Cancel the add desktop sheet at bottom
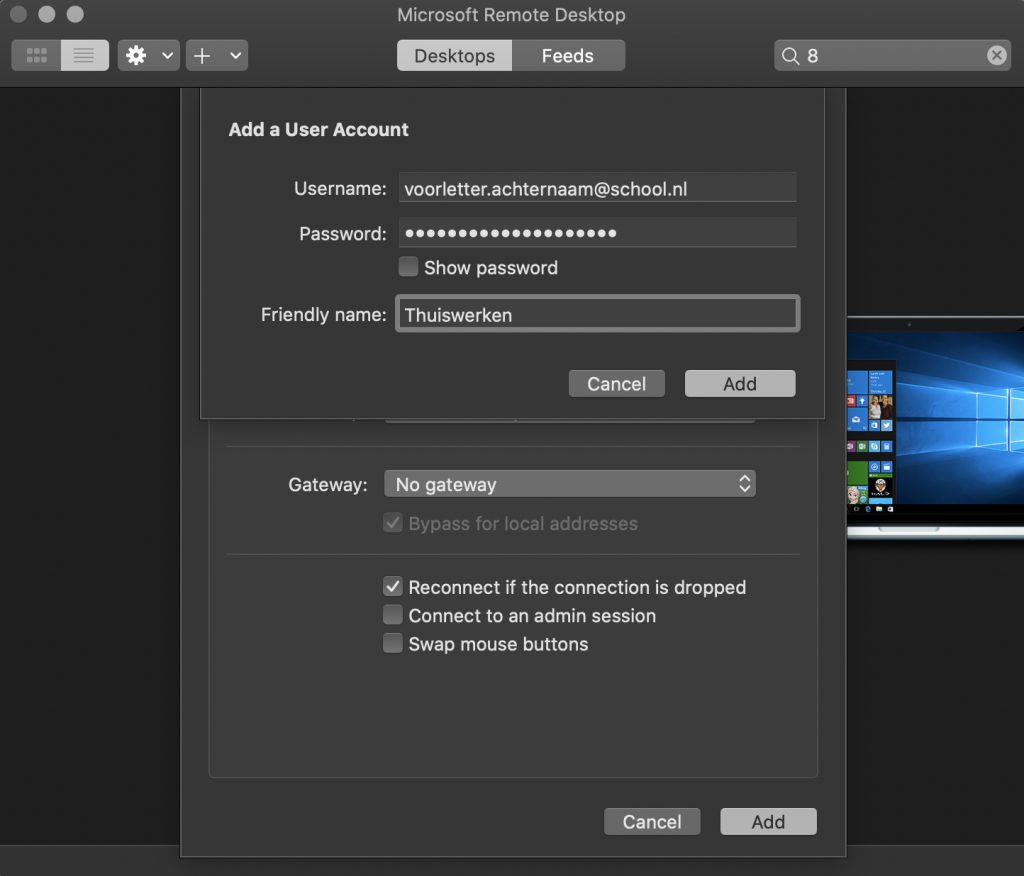1024x876 pixels. 652,821
